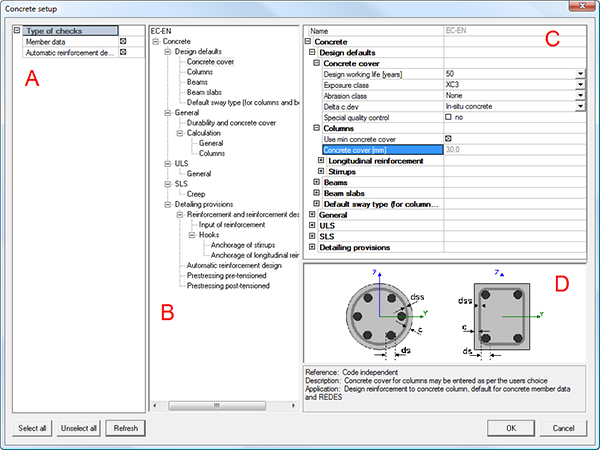This screenshot has width=600, height=450.
Task: Expand Beam slabs property group
Action: coord(315,193)
